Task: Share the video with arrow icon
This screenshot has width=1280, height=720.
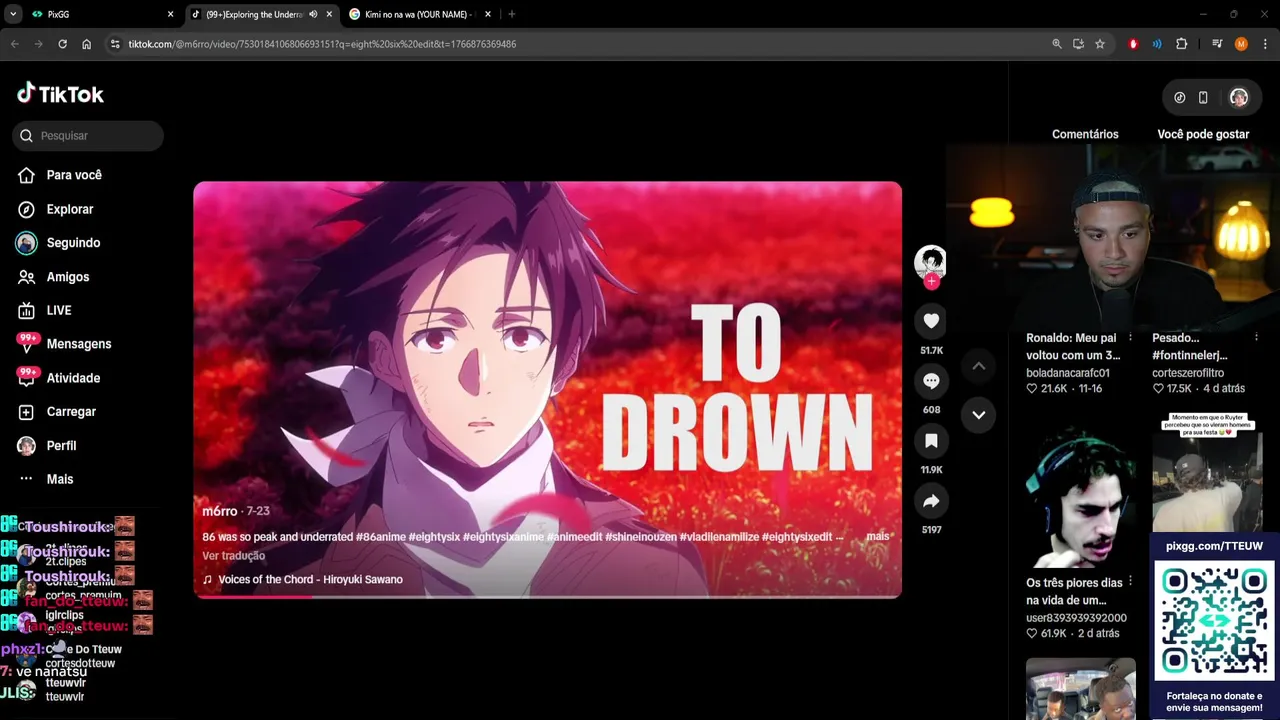Action: 931,501
